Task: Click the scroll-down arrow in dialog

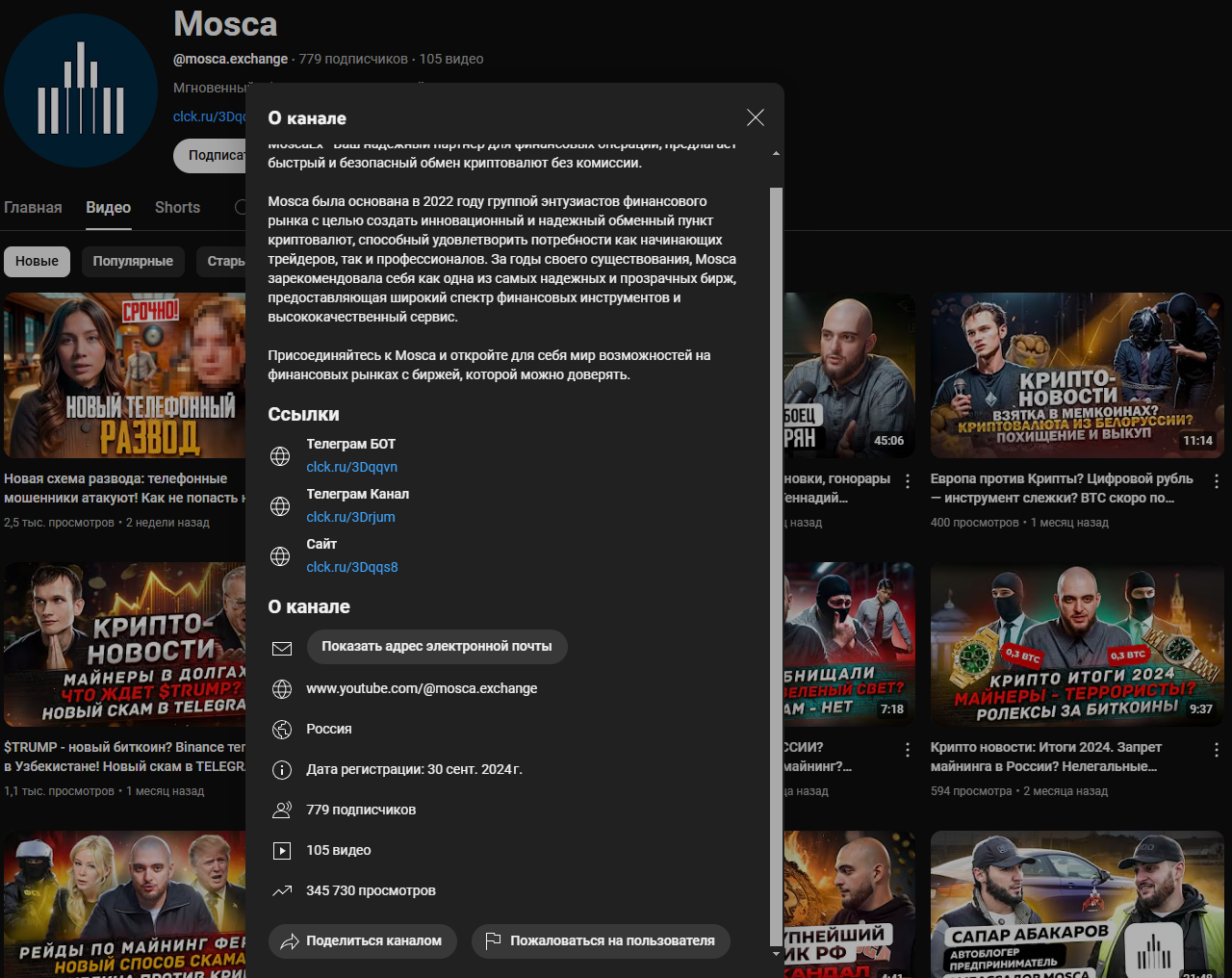Action: 776,954
